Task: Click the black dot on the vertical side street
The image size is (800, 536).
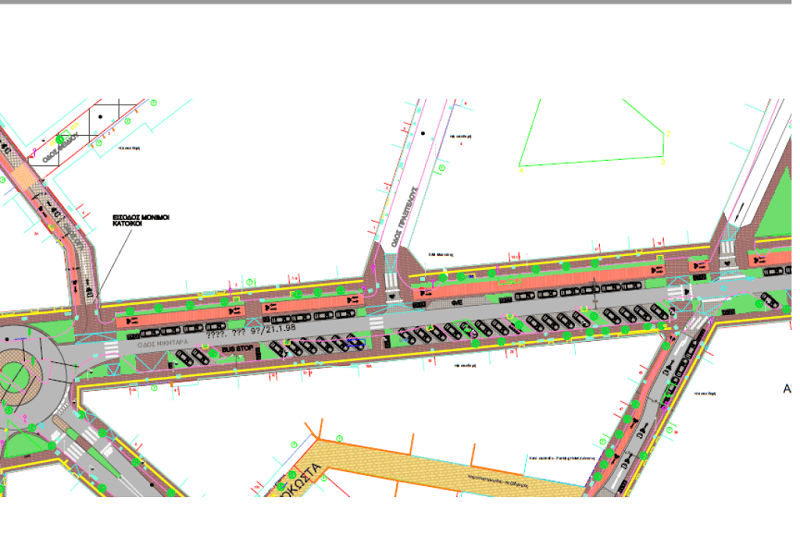Action: (423, 134)
